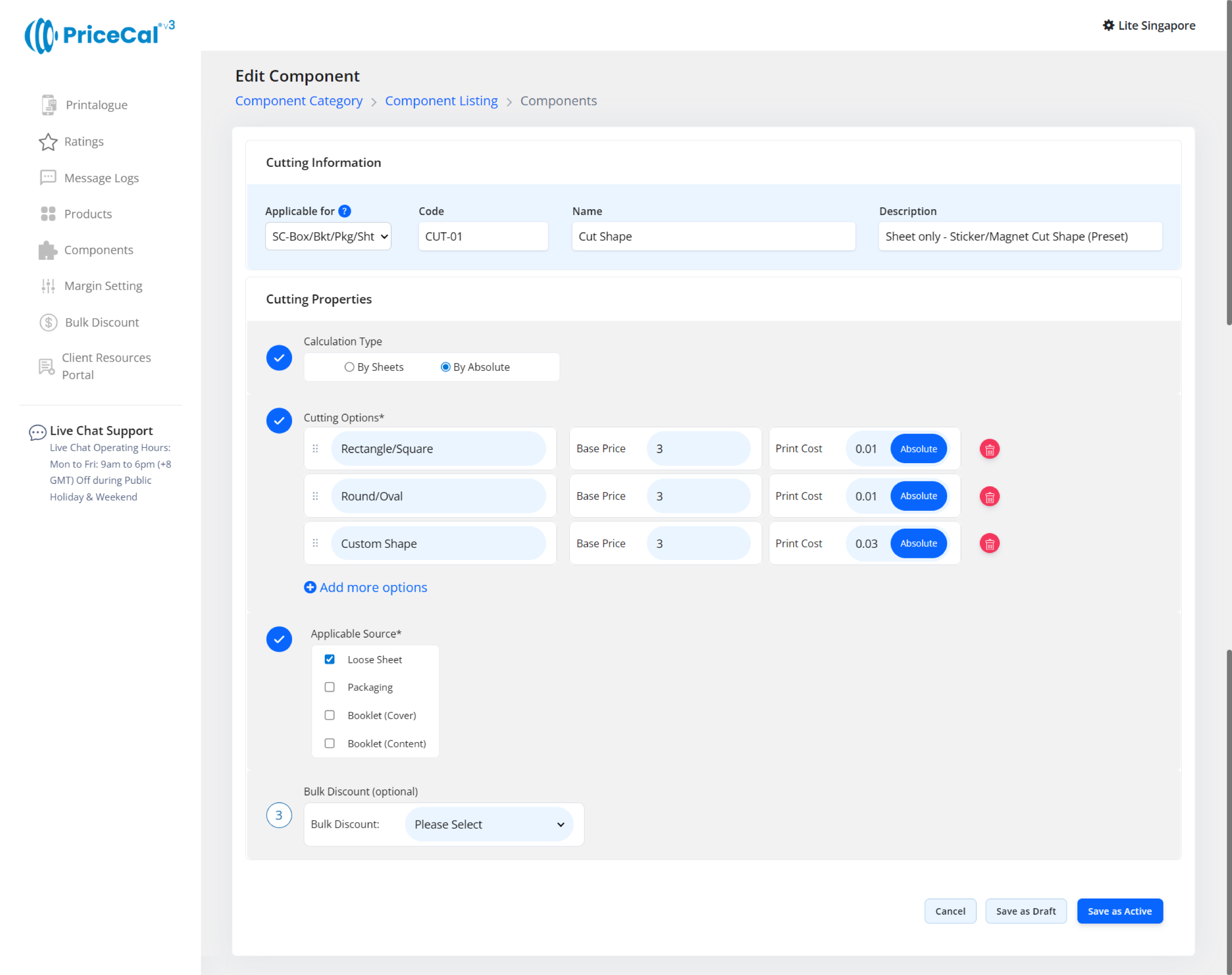Click the Save as Active button

point(1119,911)
